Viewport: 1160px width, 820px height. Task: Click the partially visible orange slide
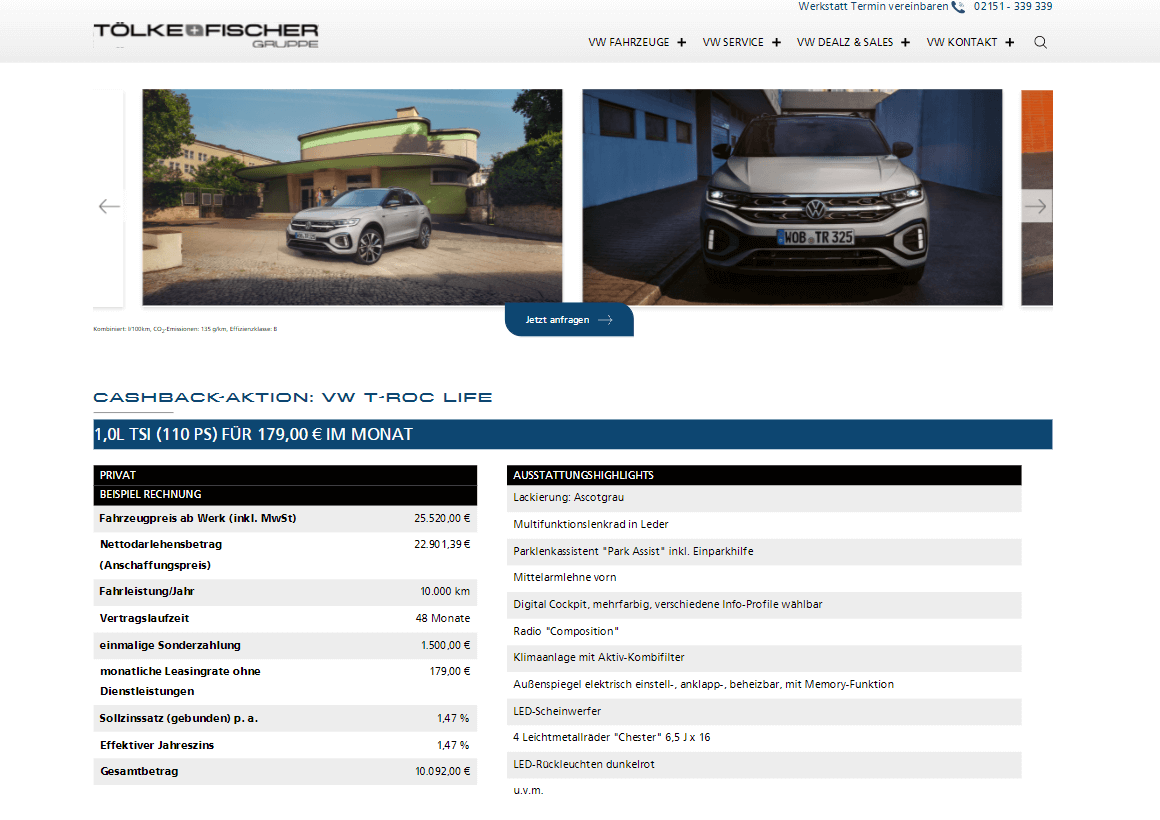(x=1037, y=197)
